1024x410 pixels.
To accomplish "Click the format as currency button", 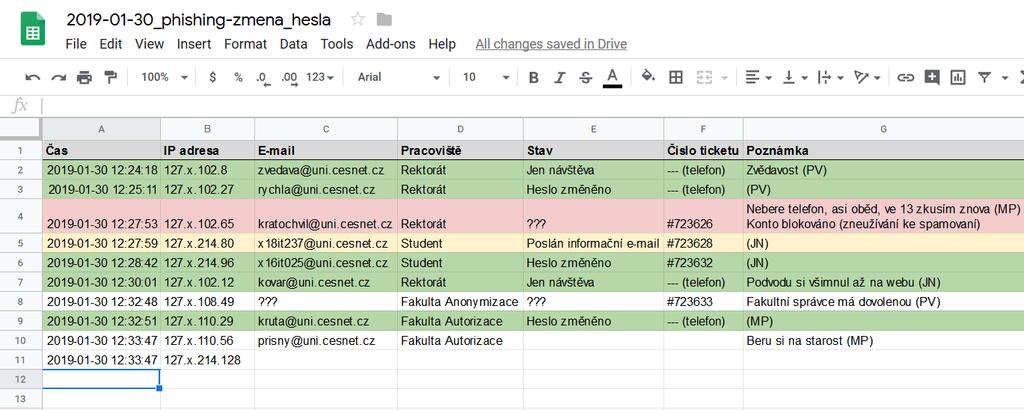I will pos(212,77).
